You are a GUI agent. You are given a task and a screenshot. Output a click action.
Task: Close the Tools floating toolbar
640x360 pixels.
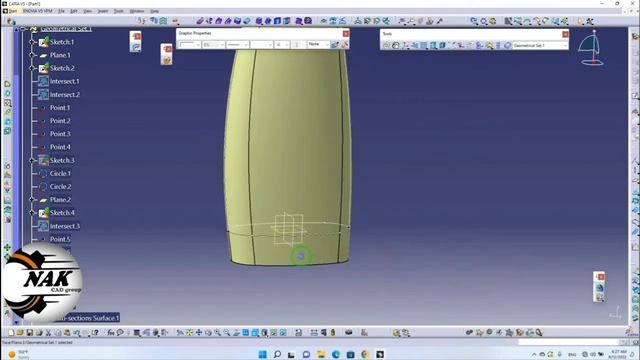coord(565,34)
